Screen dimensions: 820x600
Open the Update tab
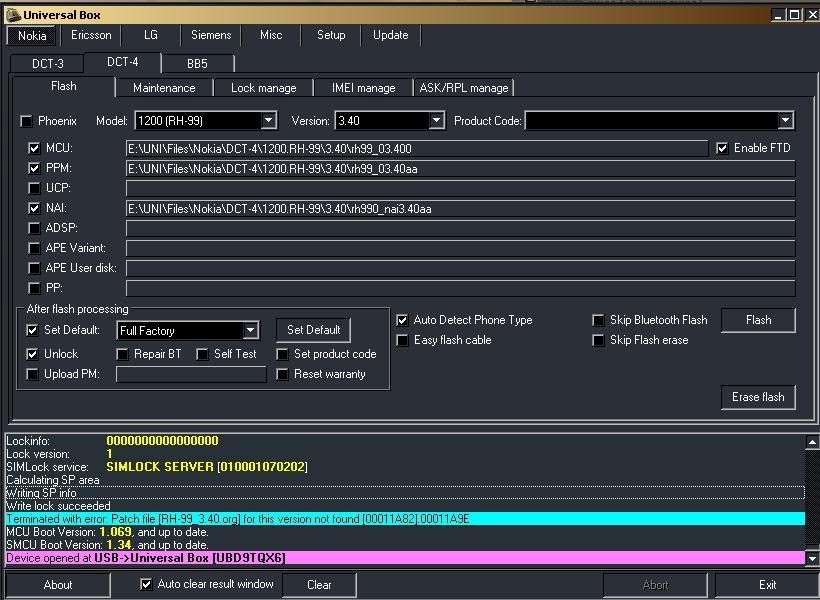coord(391,35)
